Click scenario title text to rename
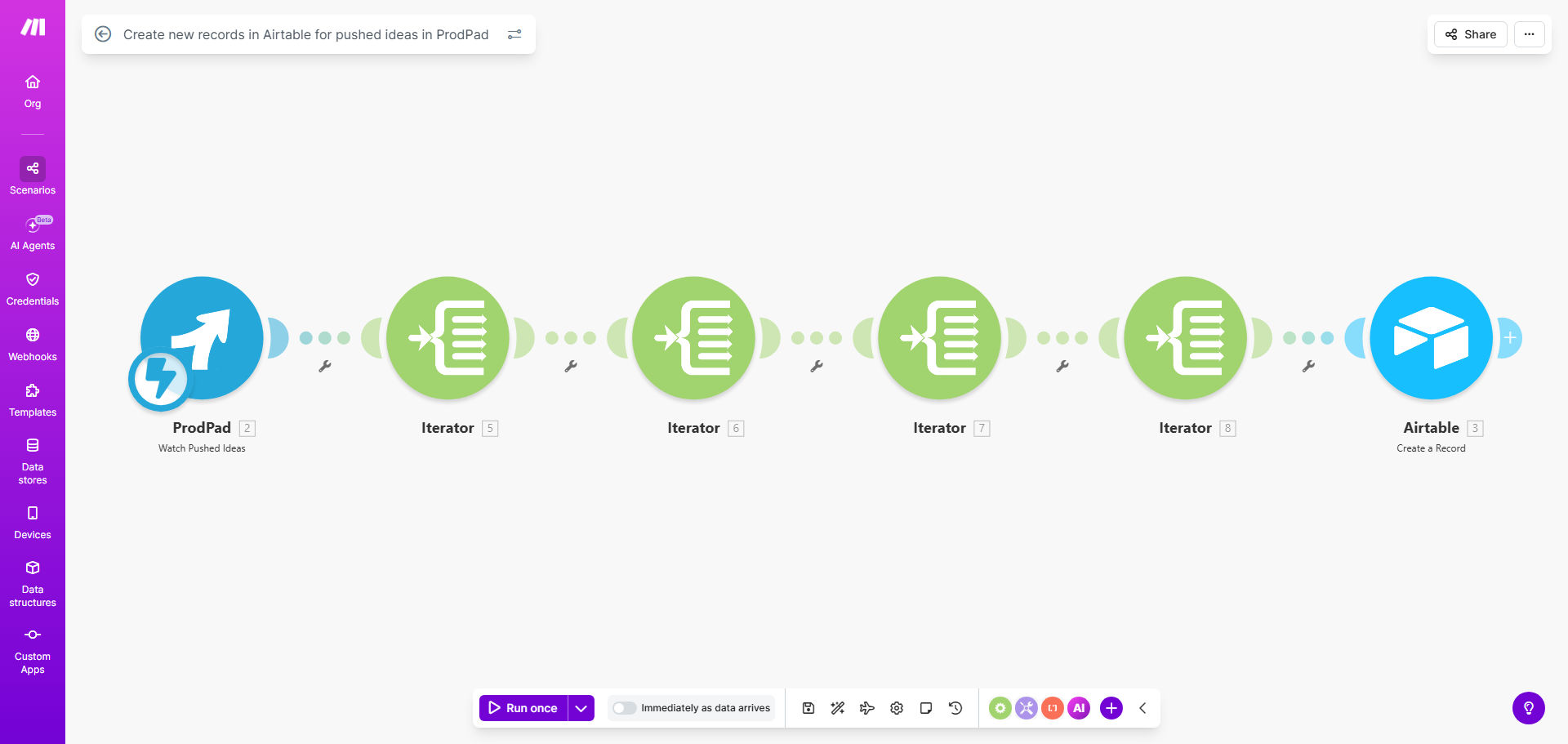 pyautogui.click(x=306, y=34)
